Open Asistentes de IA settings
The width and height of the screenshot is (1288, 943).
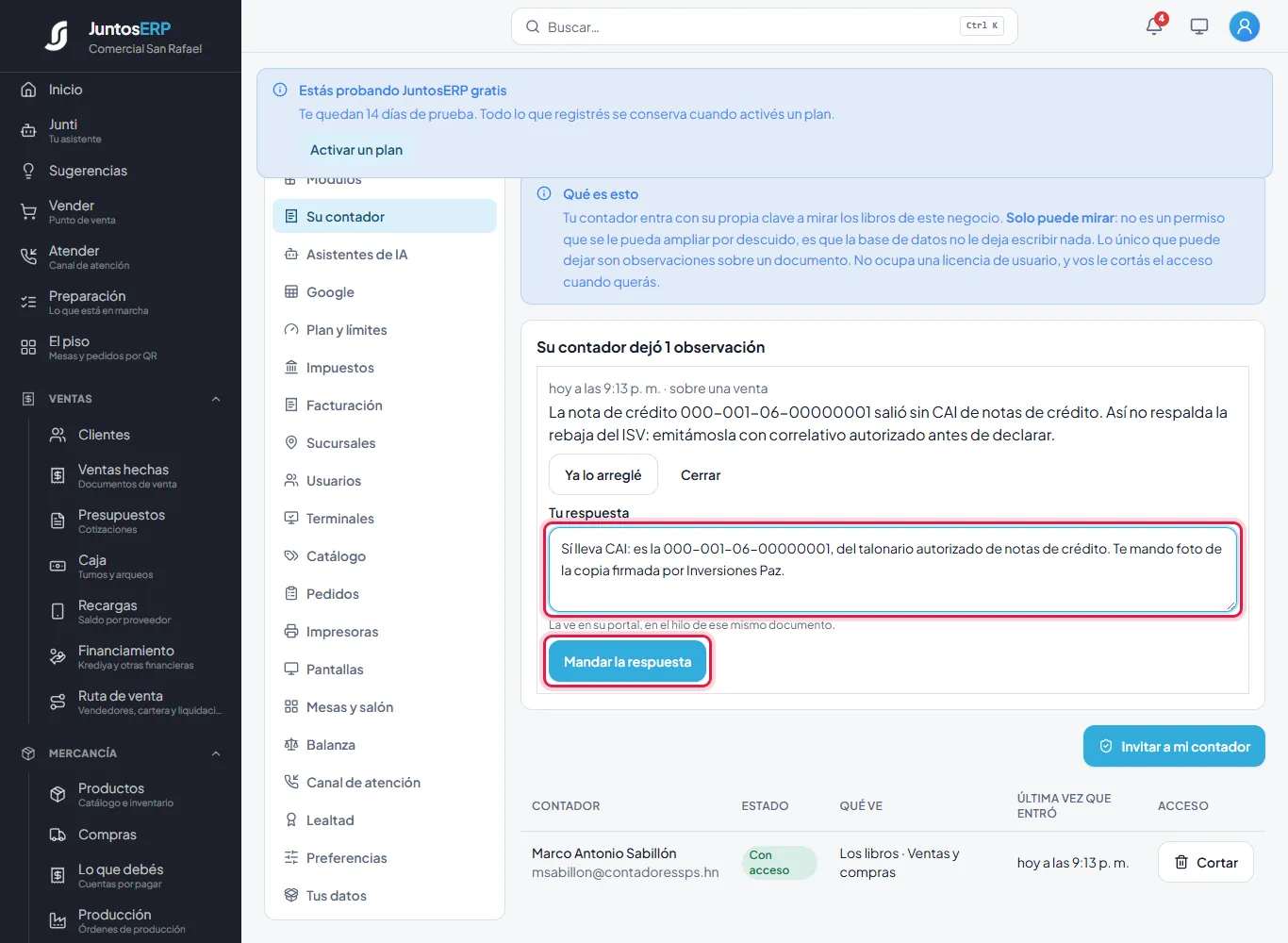coord(385,254)
